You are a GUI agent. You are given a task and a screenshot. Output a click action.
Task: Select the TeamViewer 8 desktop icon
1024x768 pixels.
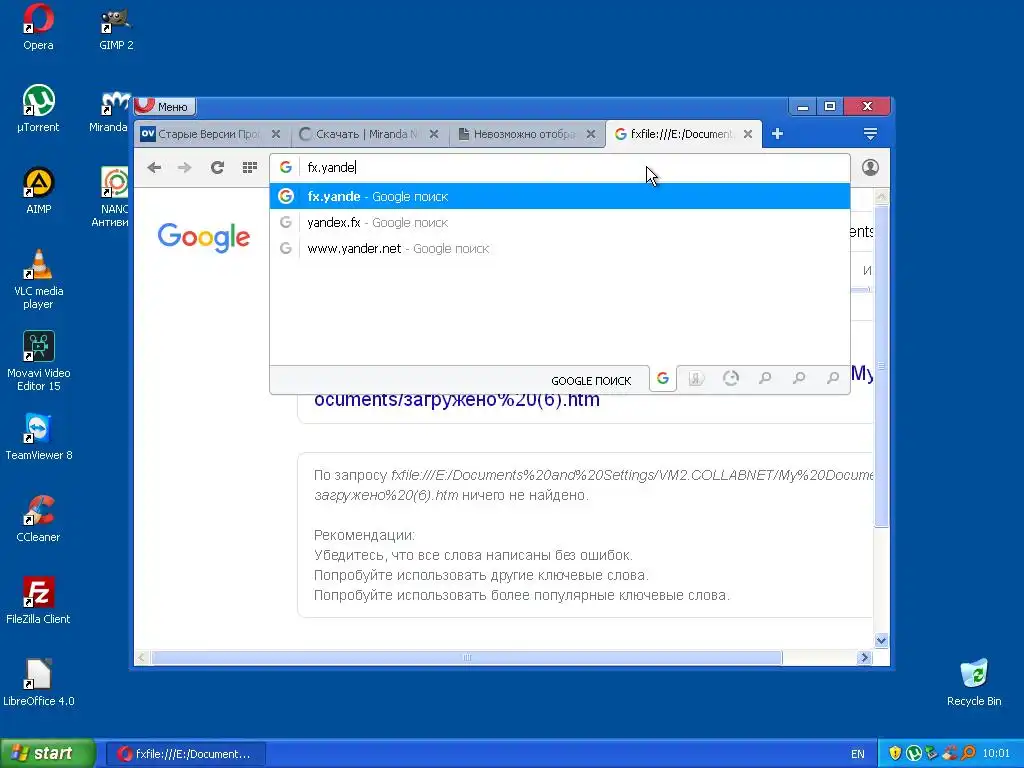click(38, 437)
